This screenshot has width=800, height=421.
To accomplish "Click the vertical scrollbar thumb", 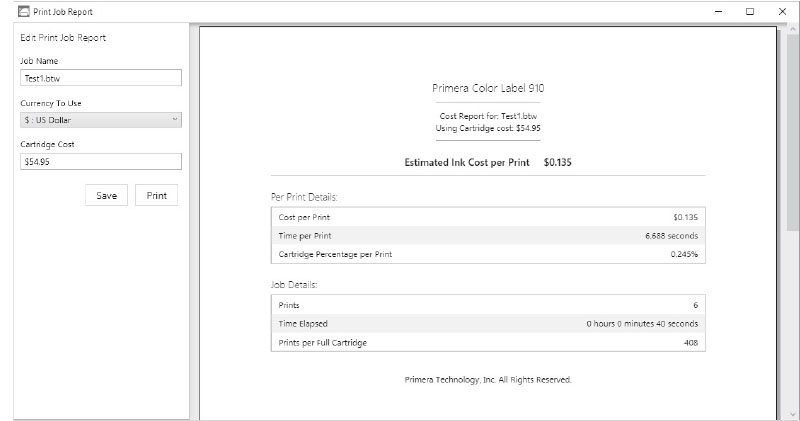I will [x=793, y=134].
